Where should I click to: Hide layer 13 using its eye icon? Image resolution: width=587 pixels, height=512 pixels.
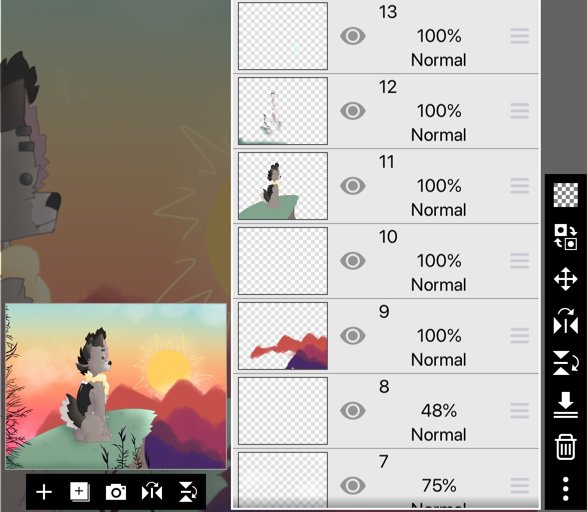(353, 36)
